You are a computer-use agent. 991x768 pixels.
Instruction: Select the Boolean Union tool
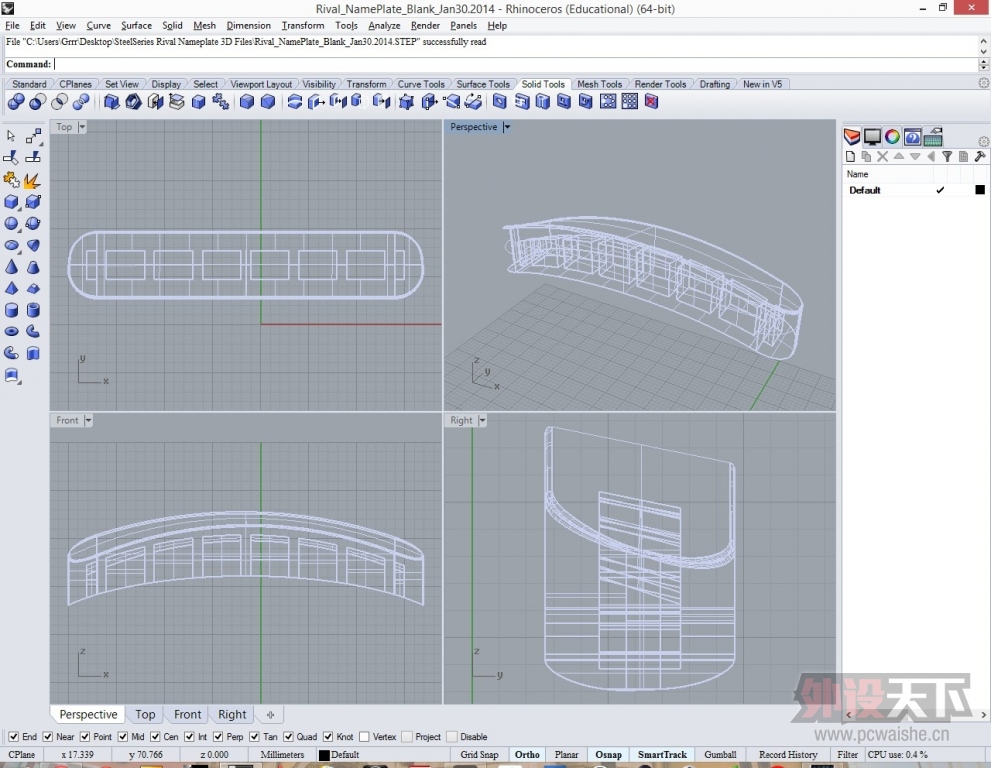(x=16, y=101)
